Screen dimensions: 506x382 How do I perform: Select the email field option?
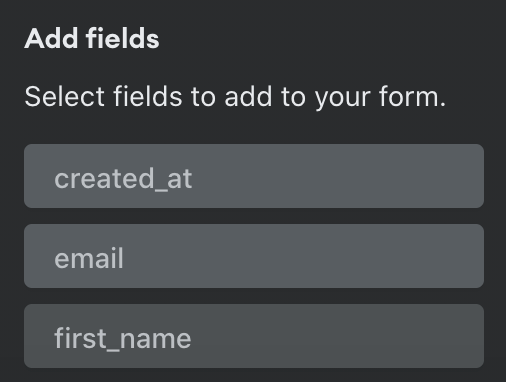click(254, 256)
